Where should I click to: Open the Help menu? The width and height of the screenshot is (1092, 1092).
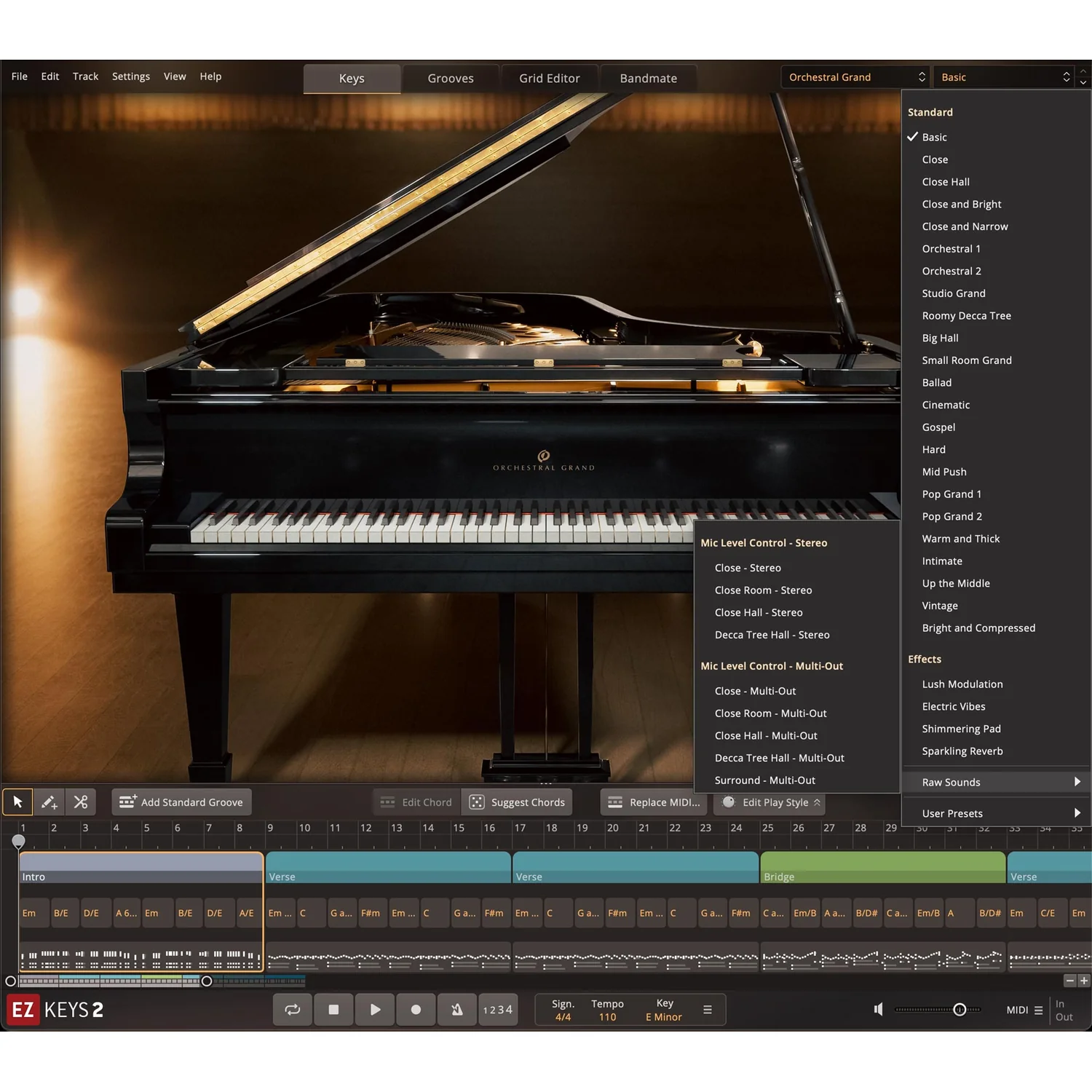tap(210, 76)
